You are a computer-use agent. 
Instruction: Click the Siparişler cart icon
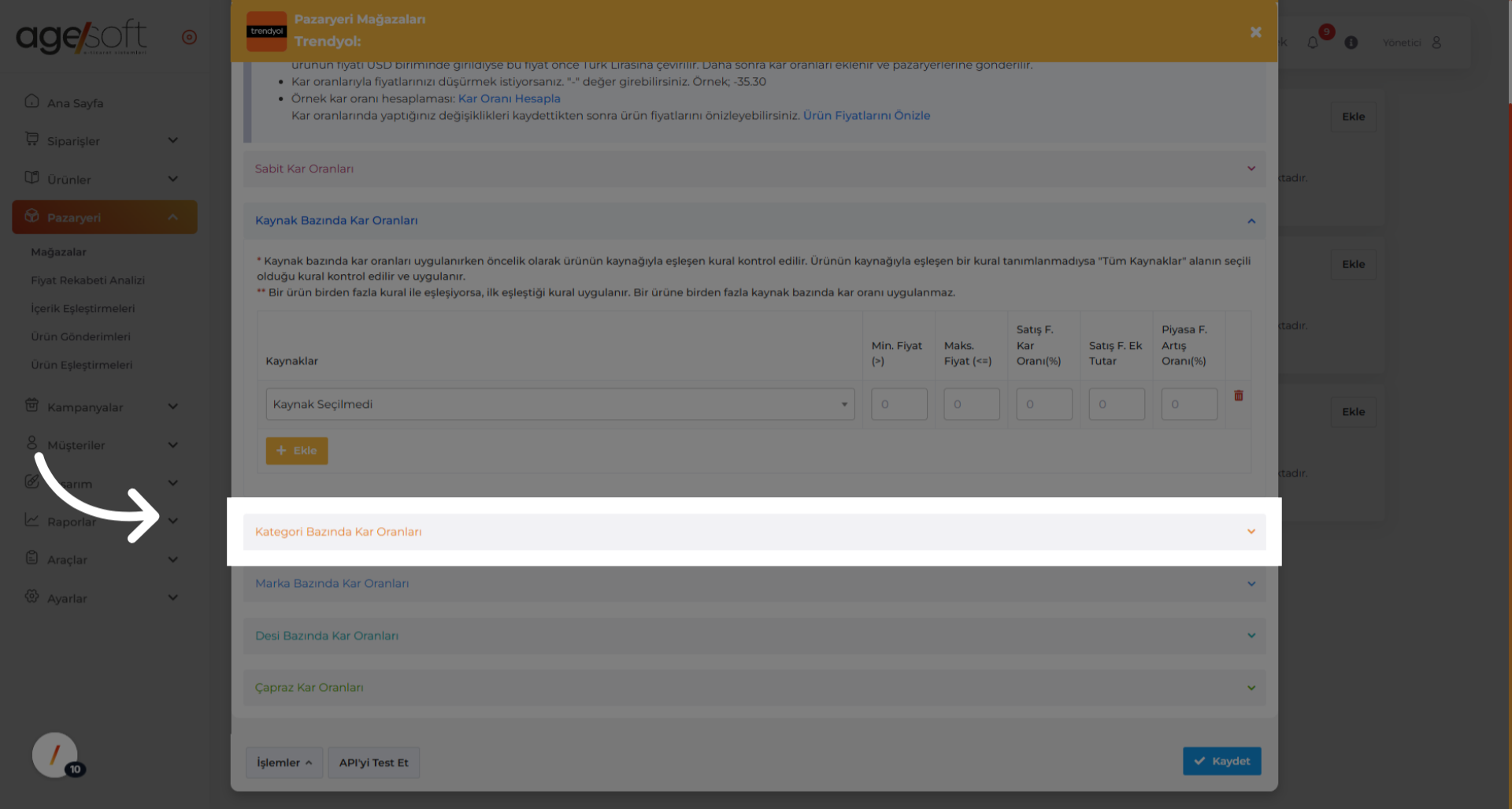click(x=31, y=139)
